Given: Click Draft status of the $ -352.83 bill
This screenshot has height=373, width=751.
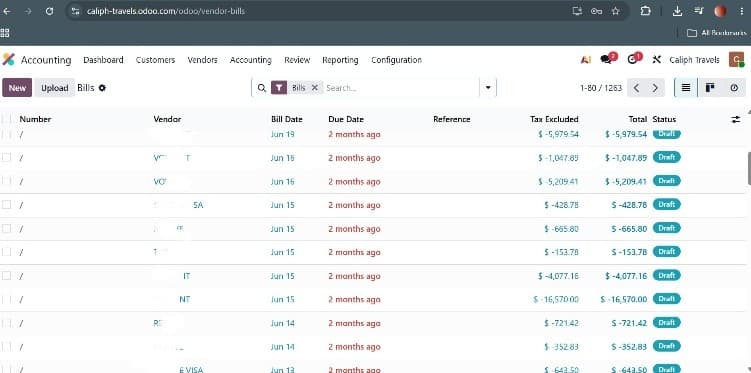Looking at the screenshot, I should [666, 346].
